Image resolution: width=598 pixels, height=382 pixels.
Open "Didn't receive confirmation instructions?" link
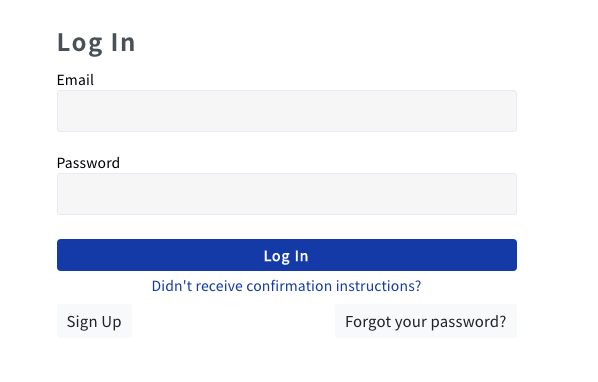coord(286,286)
